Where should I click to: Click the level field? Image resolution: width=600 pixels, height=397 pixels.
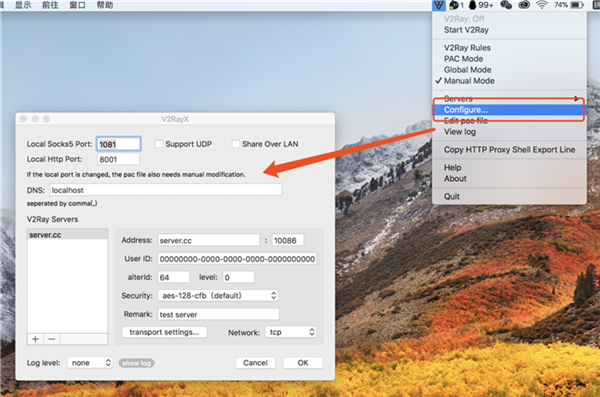[238, 277]
